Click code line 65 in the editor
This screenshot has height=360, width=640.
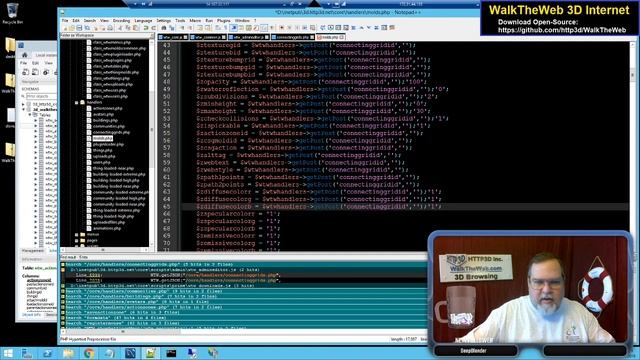pyautogui.click(x=404, y=207)
